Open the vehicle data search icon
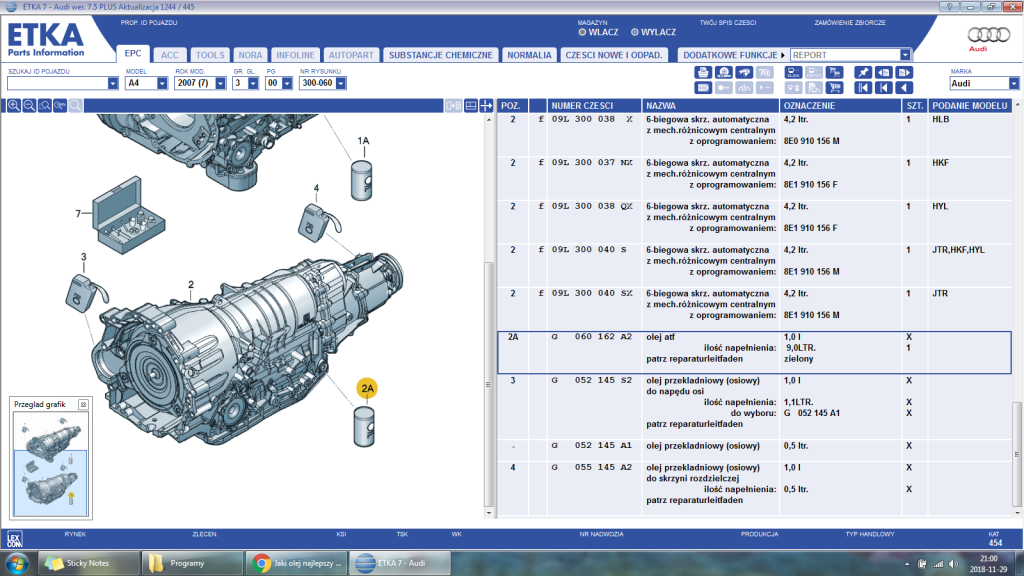Image resolution: width=1024 pixels, height=576 pixels. 724,72
